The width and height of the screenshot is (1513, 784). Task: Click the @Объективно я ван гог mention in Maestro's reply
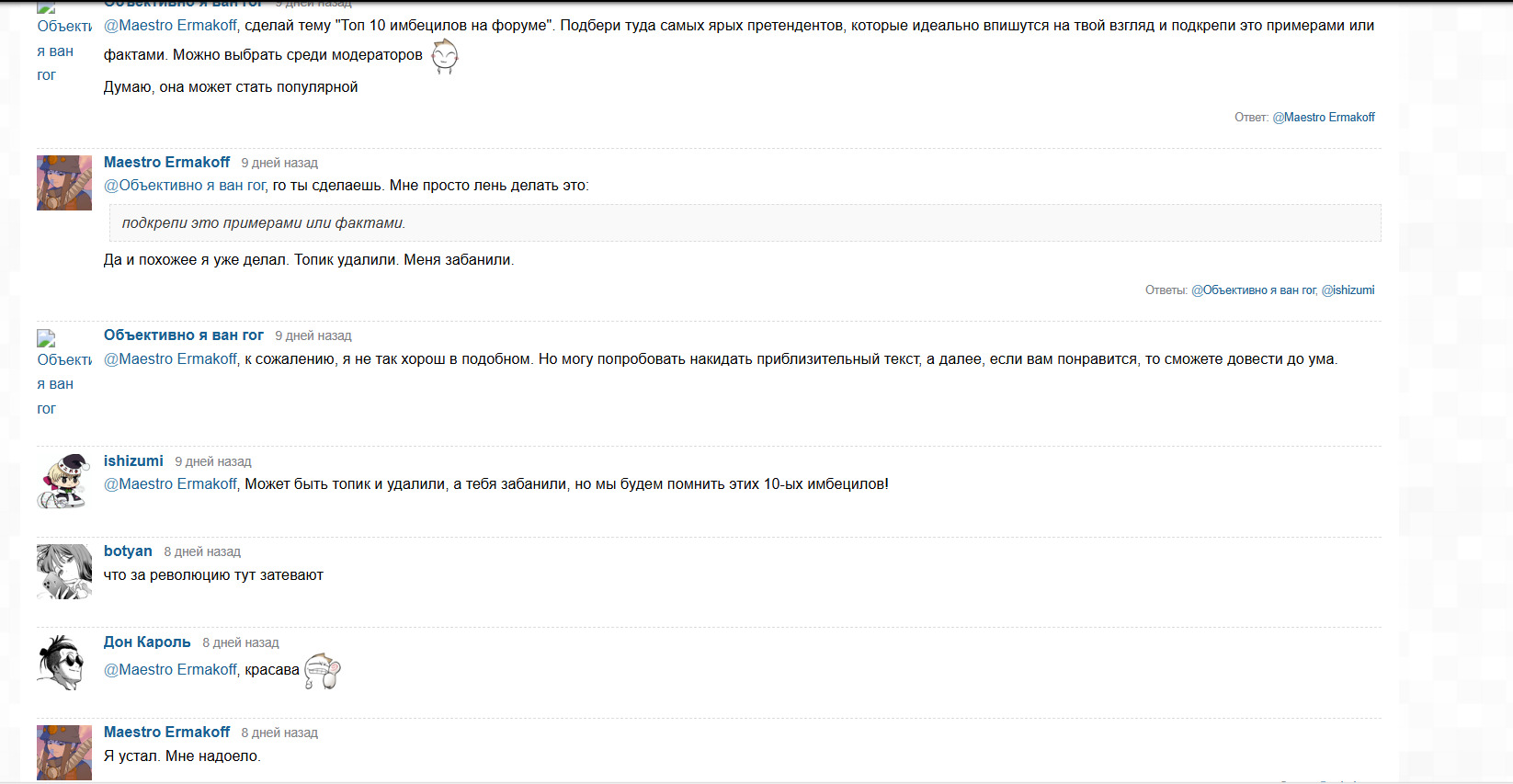(185, 185)
